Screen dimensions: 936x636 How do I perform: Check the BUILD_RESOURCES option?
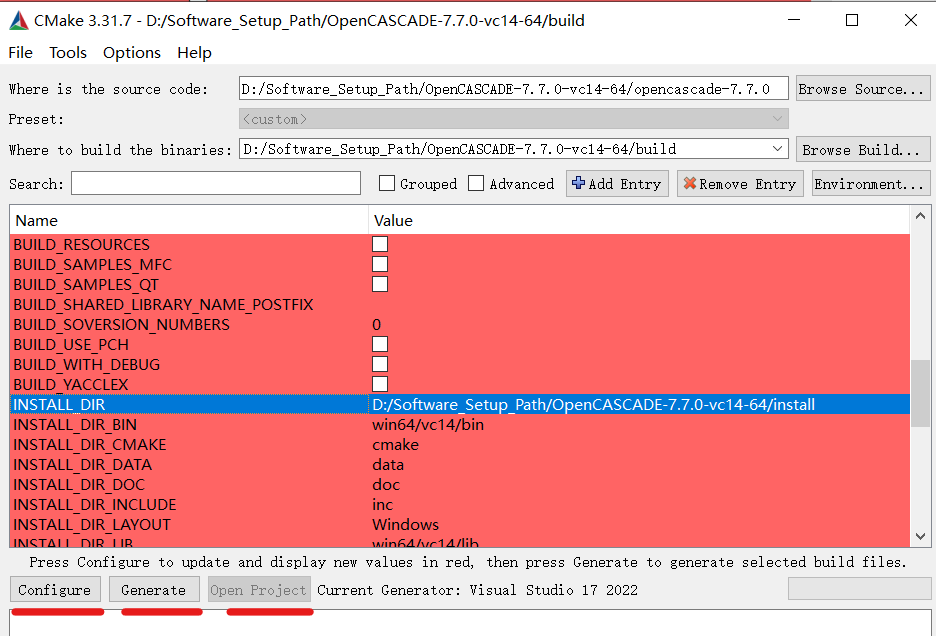(380, 244)
